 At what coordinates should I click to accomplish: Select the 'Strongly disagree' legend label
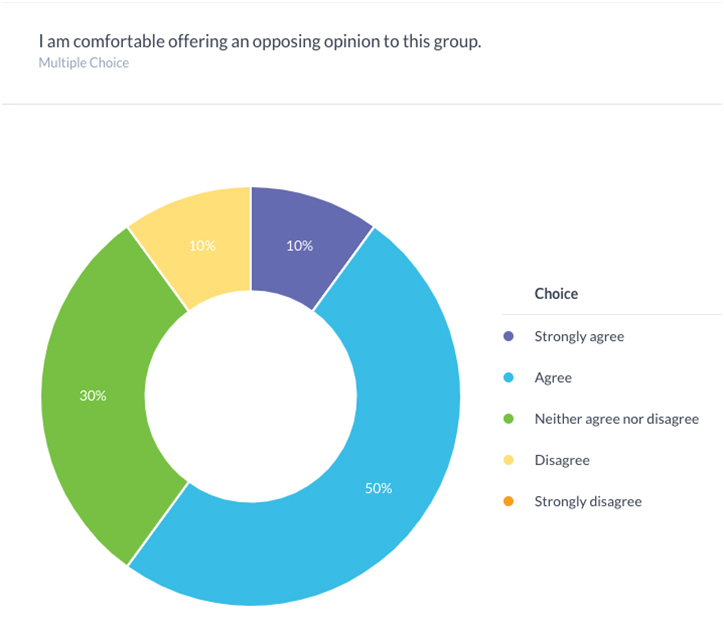[588, 502]
